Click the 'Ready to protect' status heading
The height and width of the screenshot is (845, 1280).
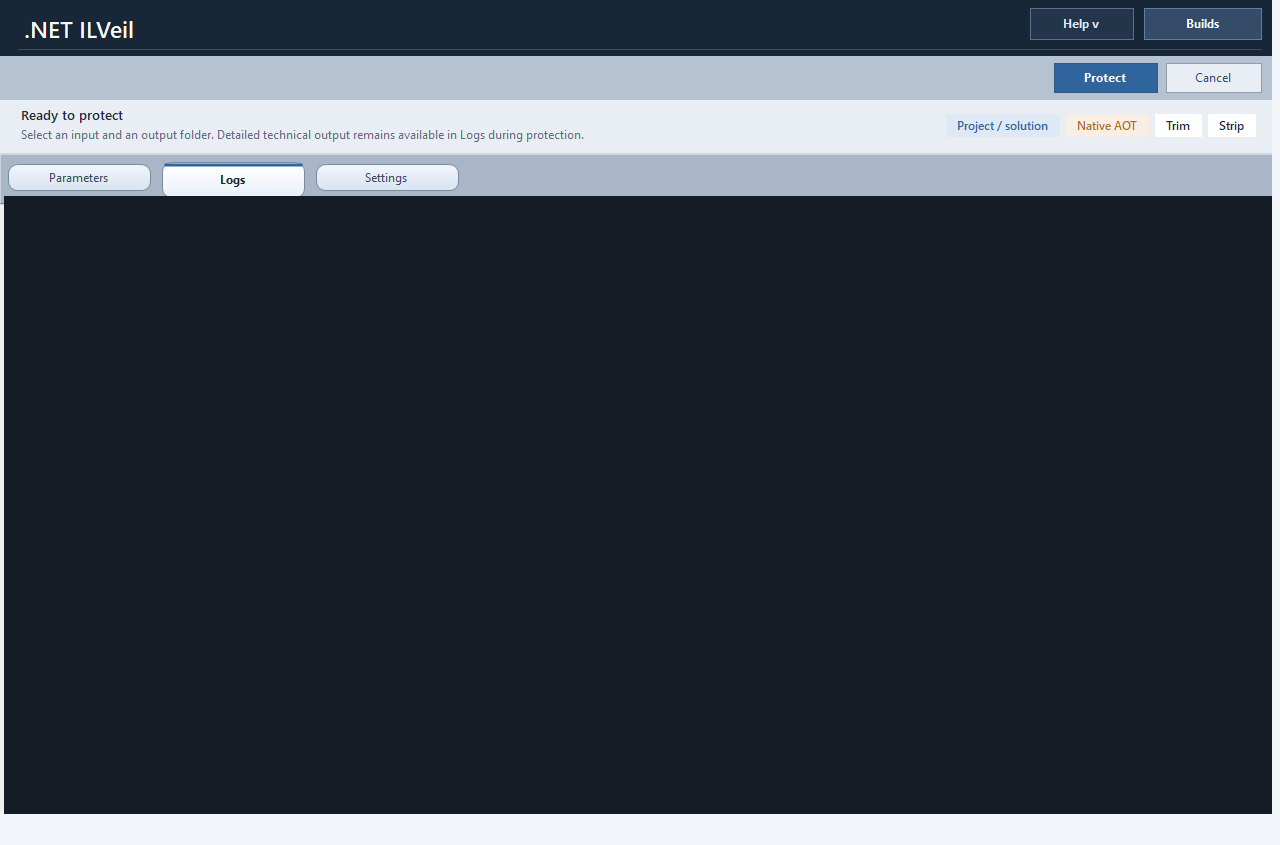[72, 115]
